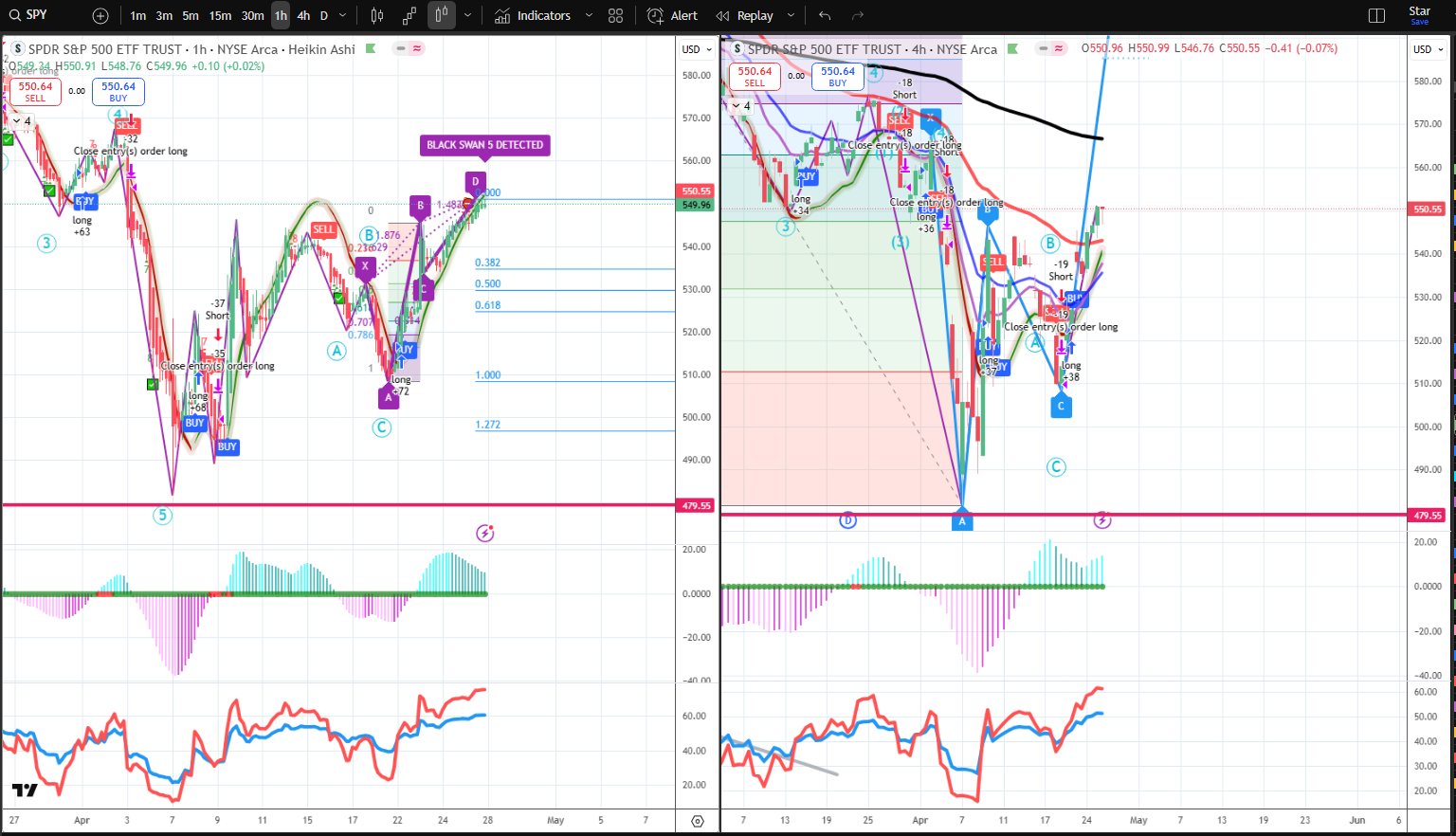Switch to the D daily timeframe
Viewport: 1456px width, 836px height.
coord(324,16)
